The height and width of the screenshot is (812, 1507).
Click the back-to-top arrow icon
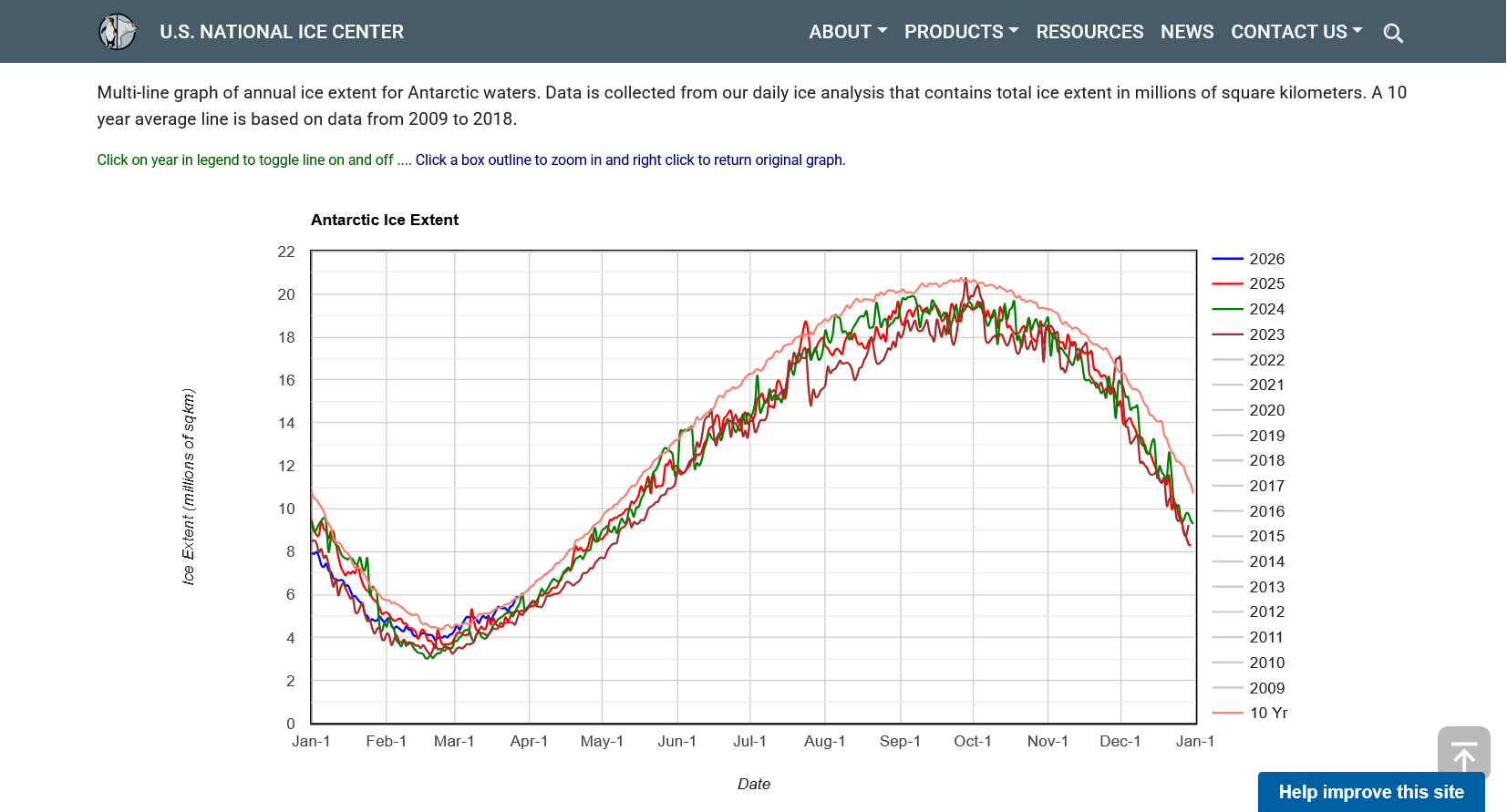(1464, 754)
